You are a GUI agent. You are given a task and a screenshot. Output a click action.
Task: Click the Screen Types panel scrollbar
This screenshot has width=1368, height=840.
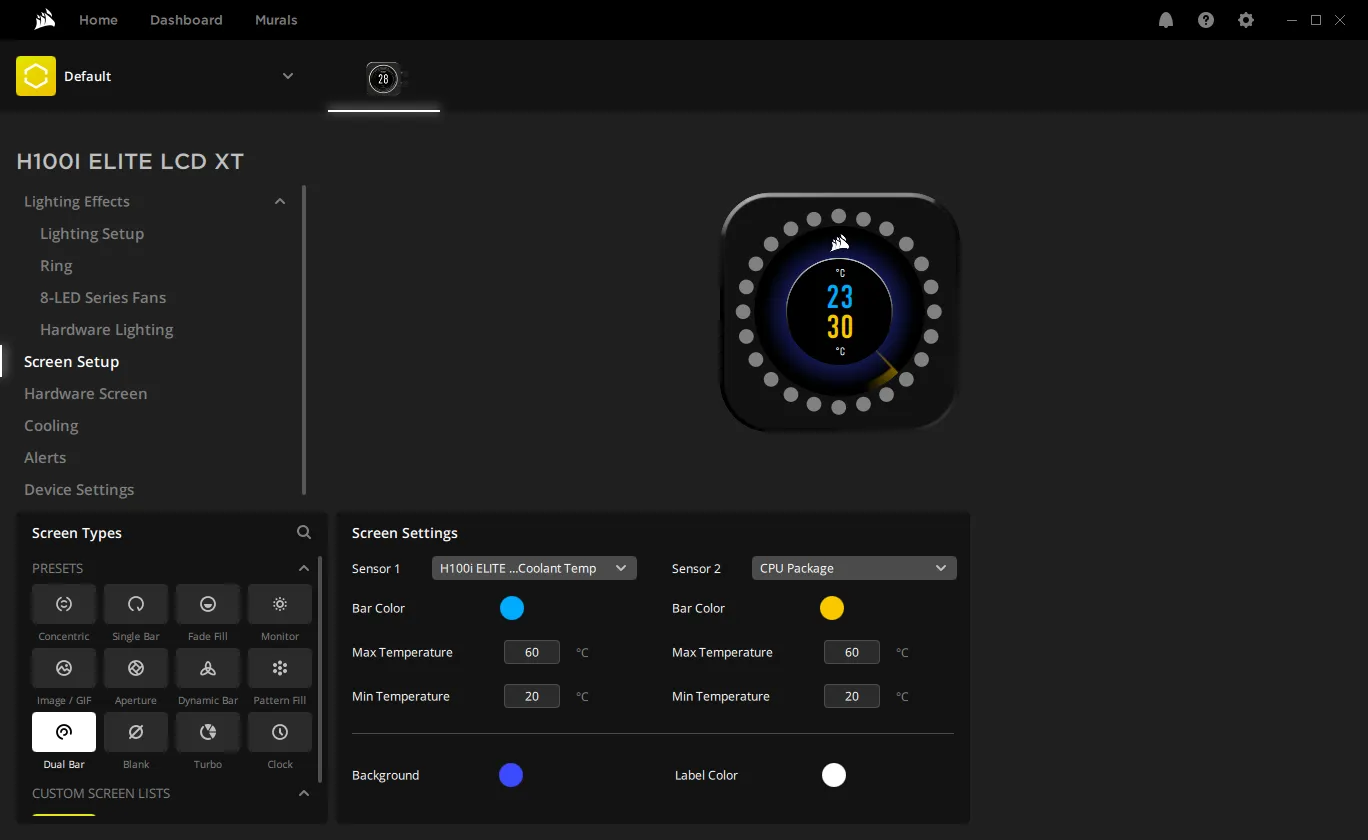coord(320,670)
